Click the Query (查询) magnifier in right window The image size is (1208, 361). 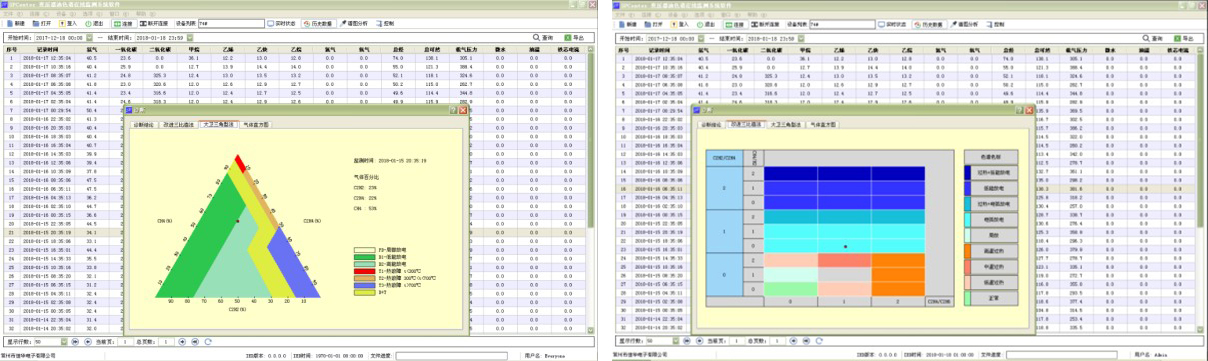click(x=1145, y=37)
